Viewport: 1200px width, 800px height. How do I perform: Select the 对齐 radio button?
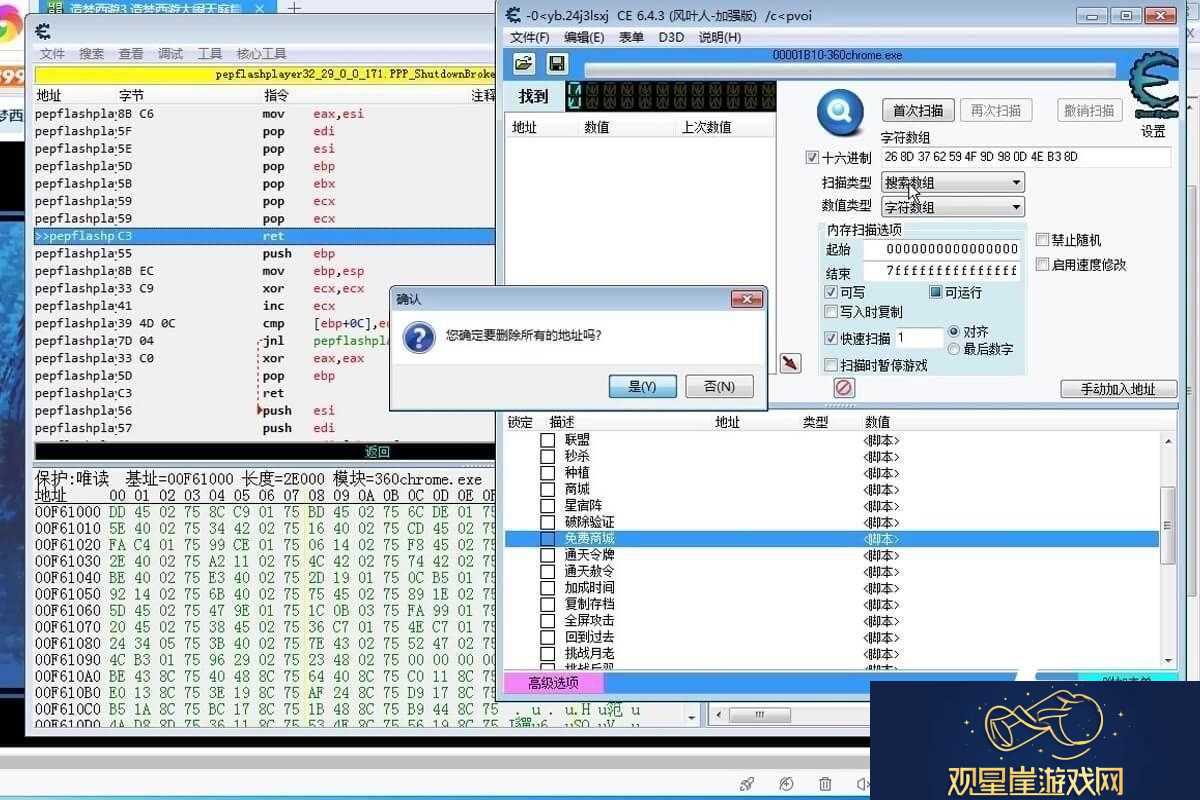954,331
